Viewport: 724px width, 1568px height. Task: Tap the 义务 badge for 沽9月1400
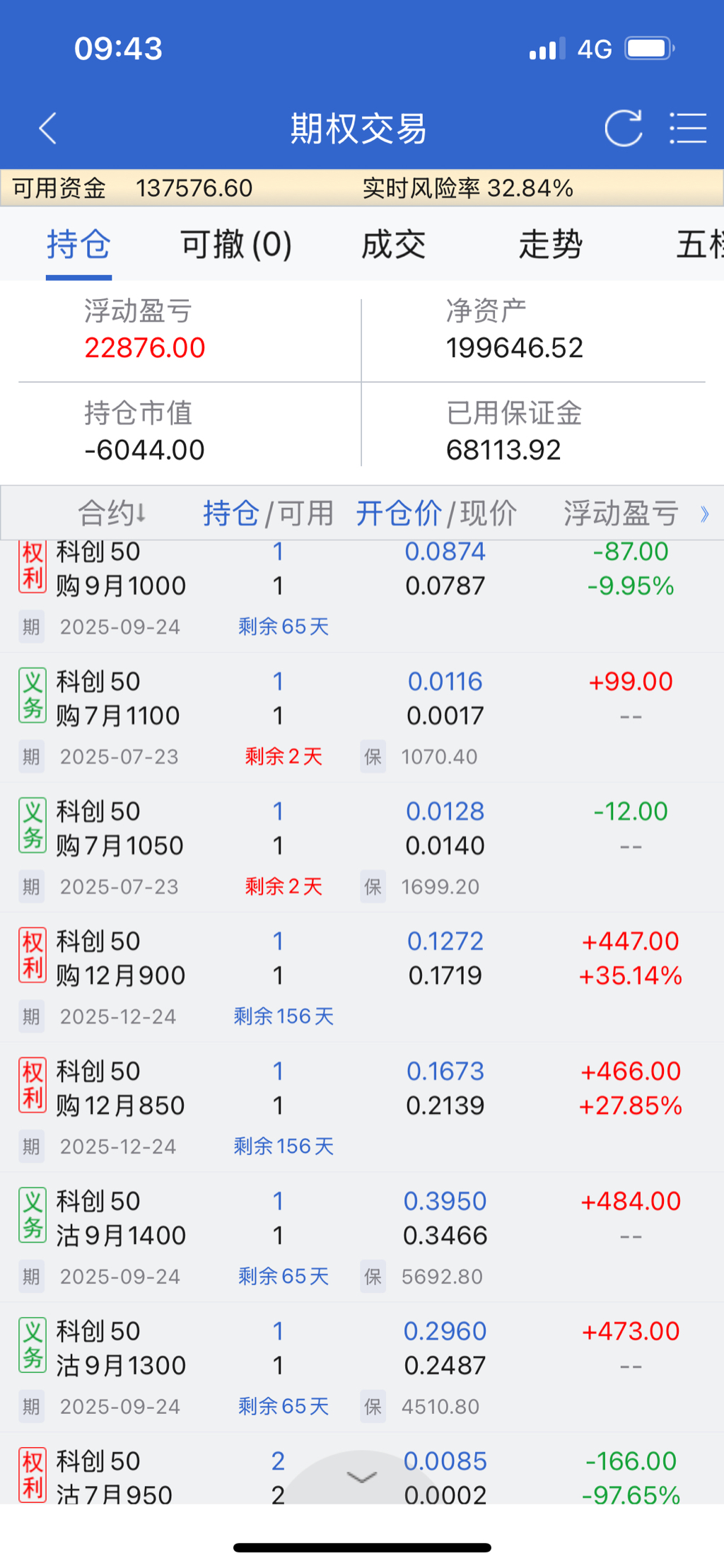[33, 1216]
